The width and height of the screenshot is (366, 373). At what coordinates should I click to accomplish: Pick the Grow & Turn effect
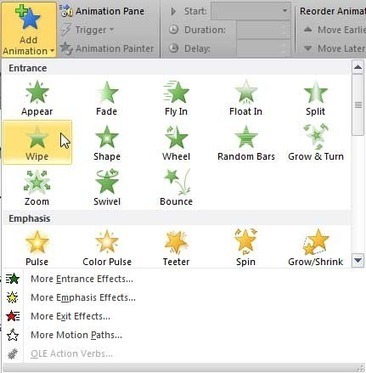[316, 143]
